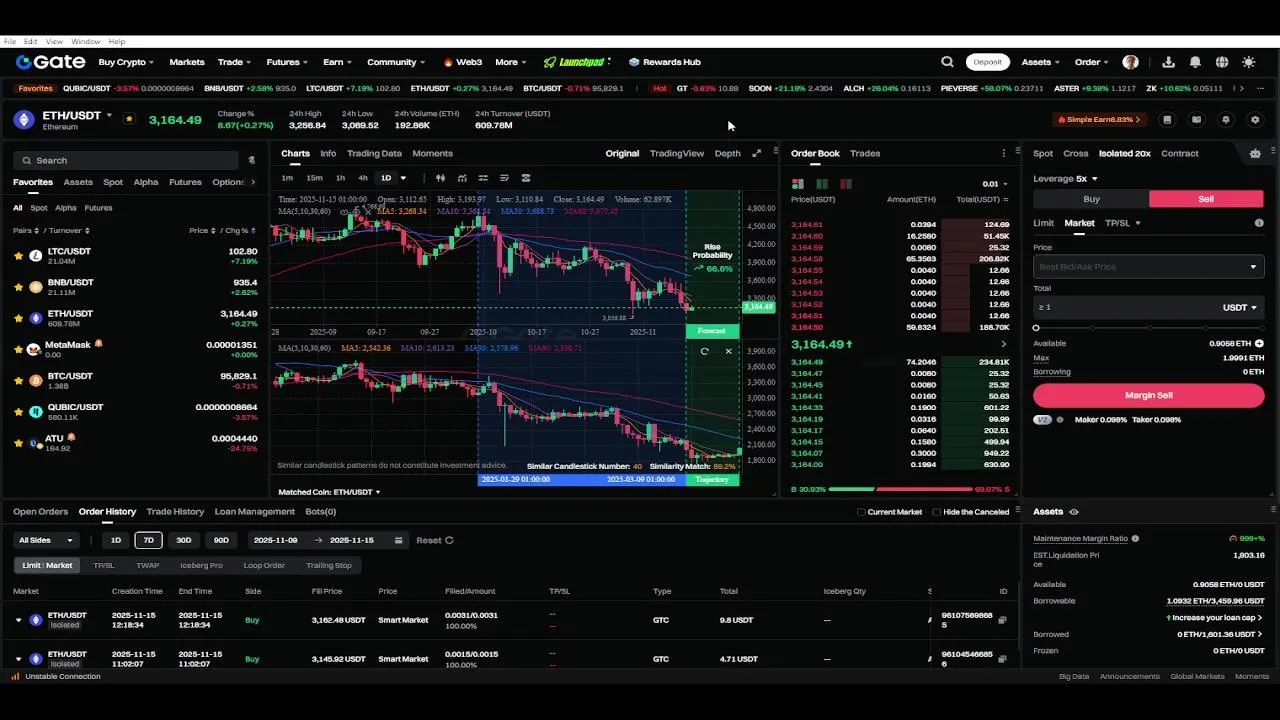1280x720 pixels.
Task: Click the plus icon beside Available balance
Action: pyautogui.click(x=1259, y=343)
